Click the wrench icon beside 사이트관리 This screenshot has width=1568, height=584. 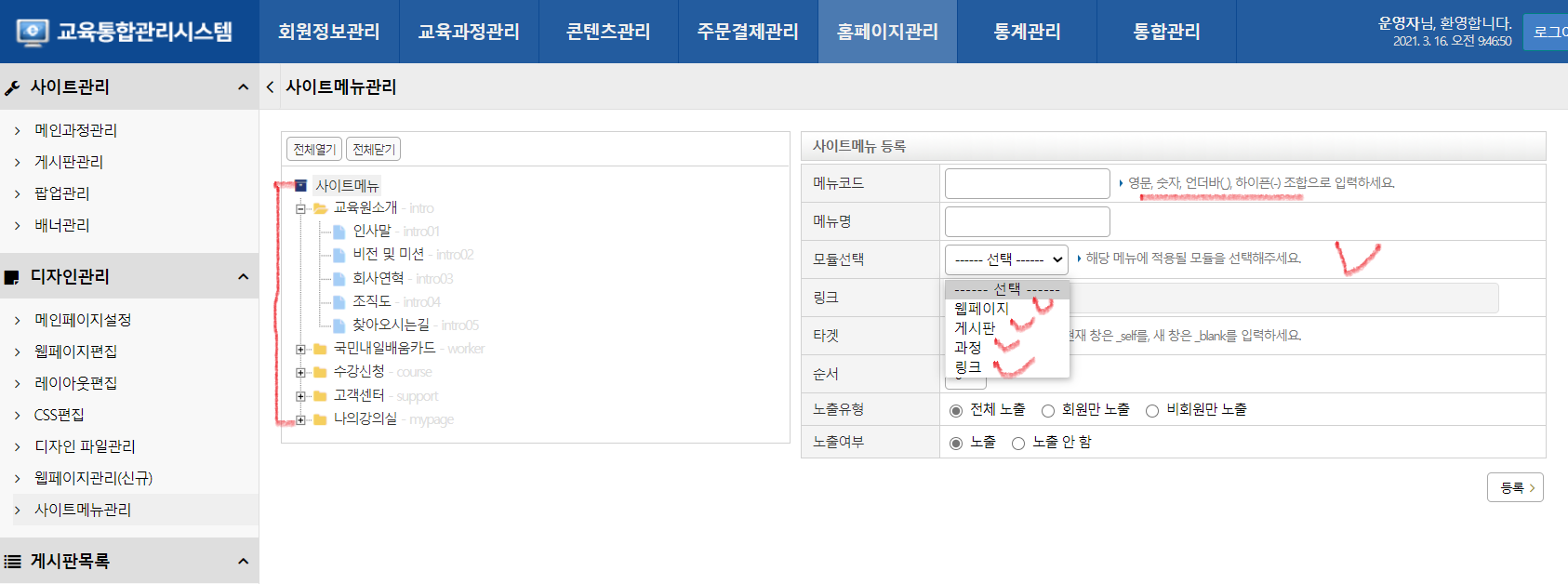click(12, 88)
